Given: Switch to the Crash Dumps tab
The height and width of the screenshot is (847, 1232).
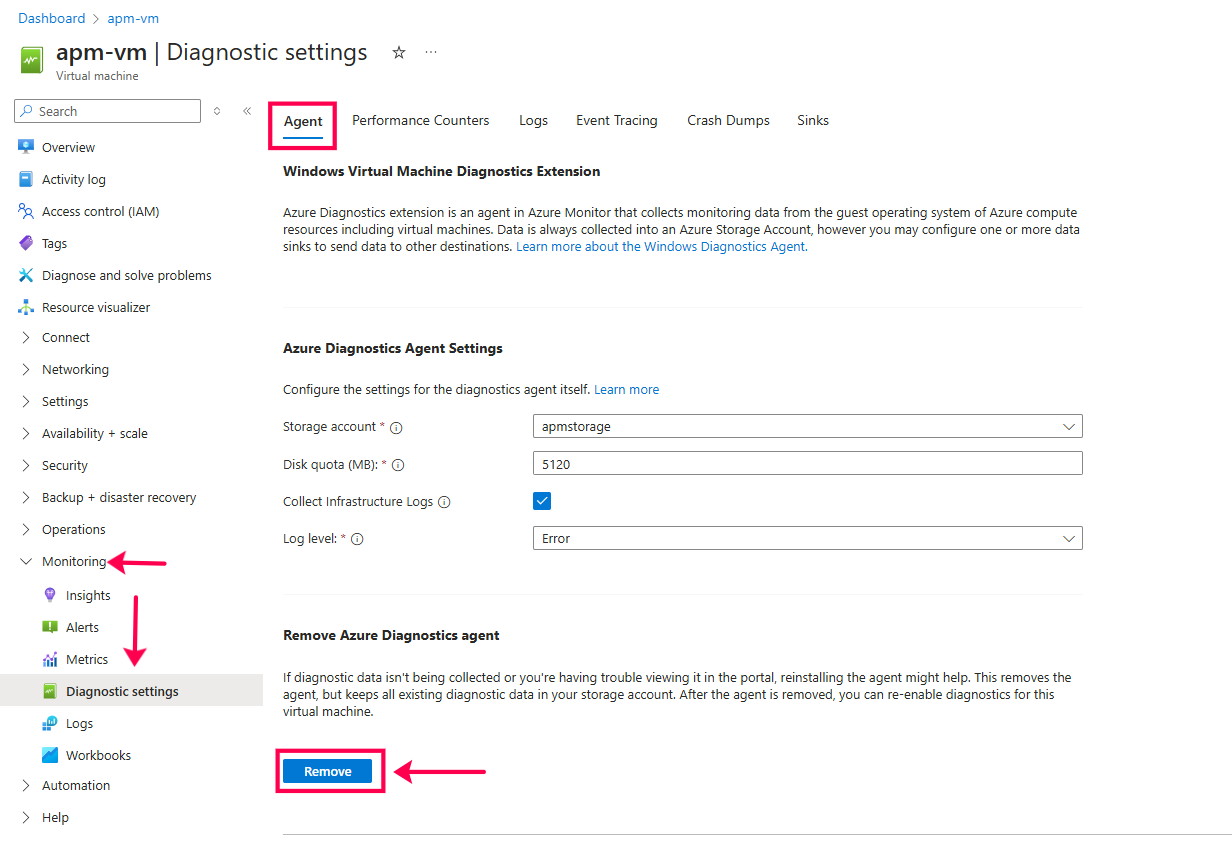Looking at the screenshot, I should [728, 120].
